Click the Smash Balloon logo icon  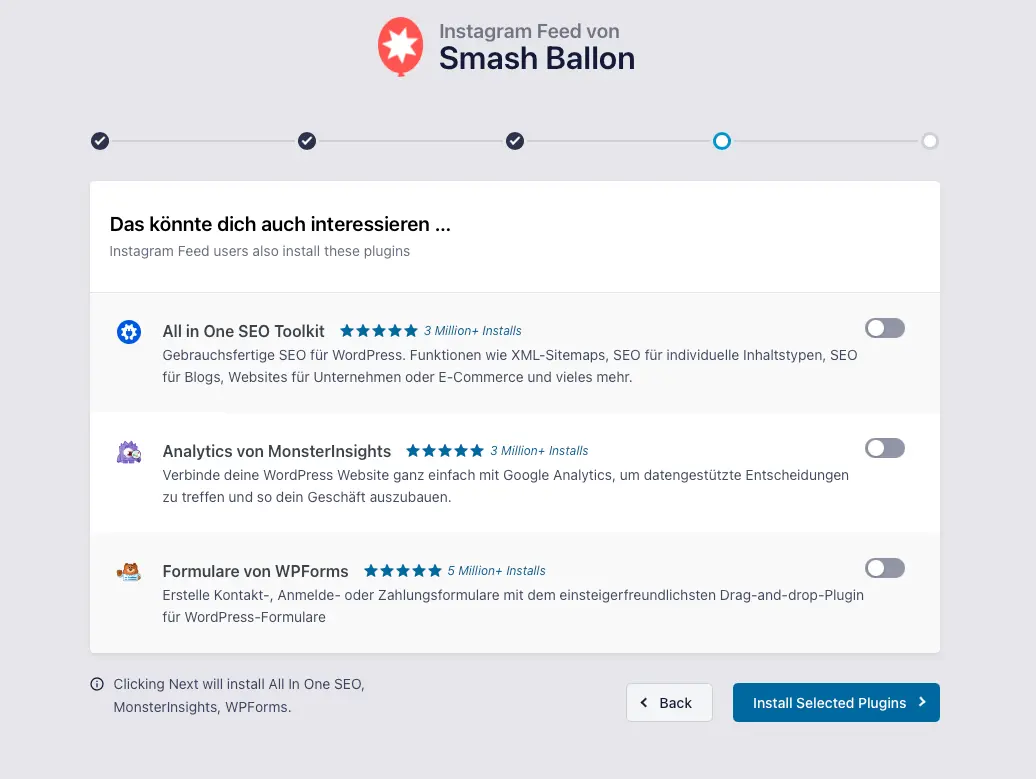click(x=400, y=46)
